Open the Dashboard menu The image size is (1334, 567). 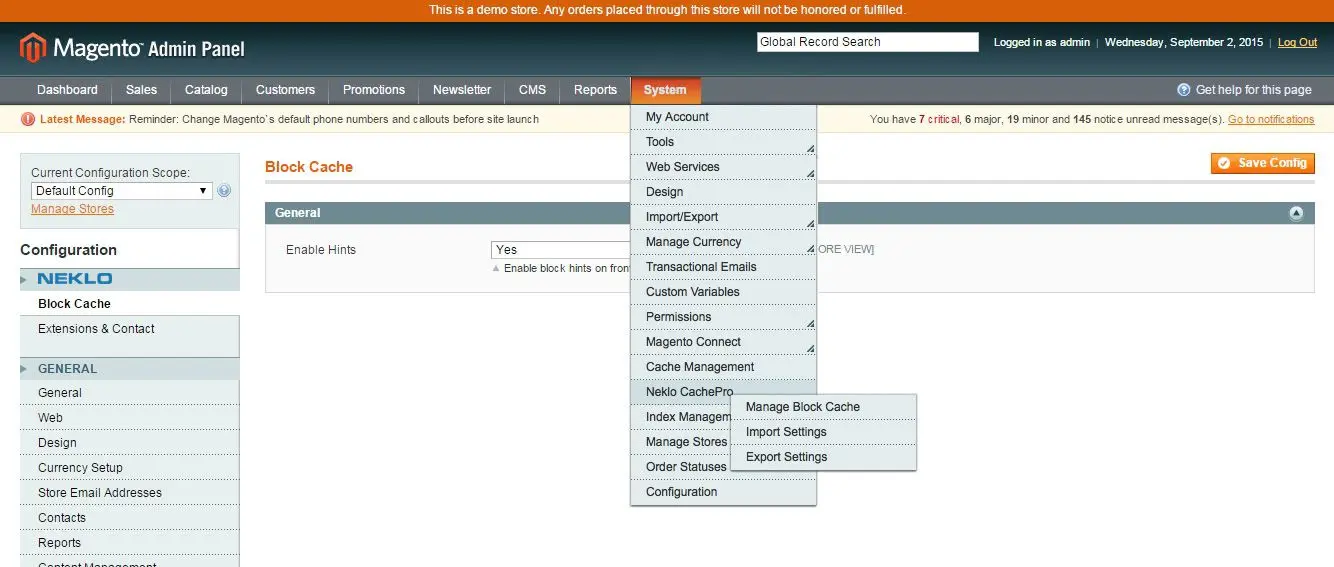67,90
